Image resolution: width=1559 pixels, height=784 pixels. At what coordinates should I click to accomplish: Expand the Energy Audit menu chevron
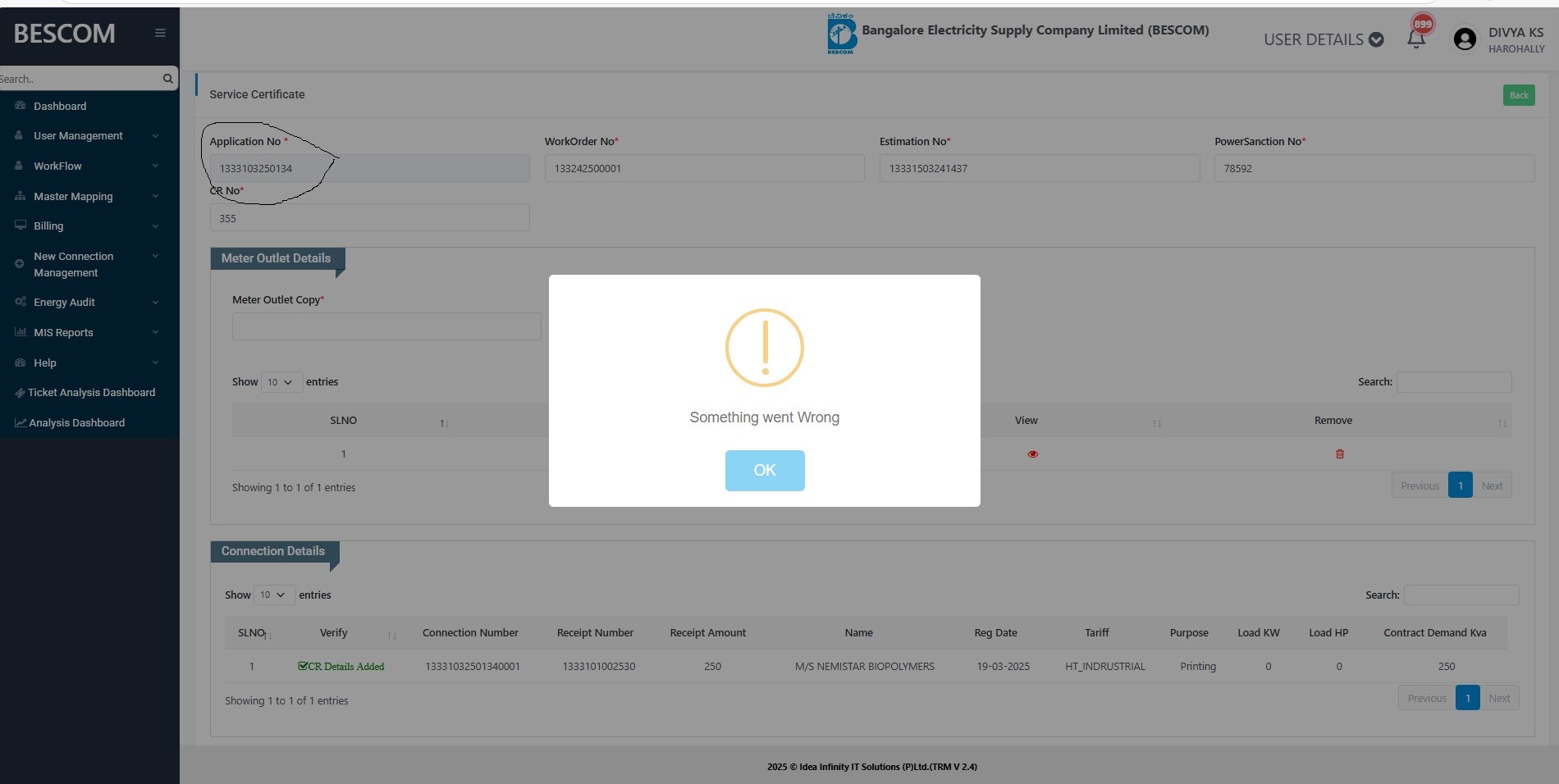(155, 303)
